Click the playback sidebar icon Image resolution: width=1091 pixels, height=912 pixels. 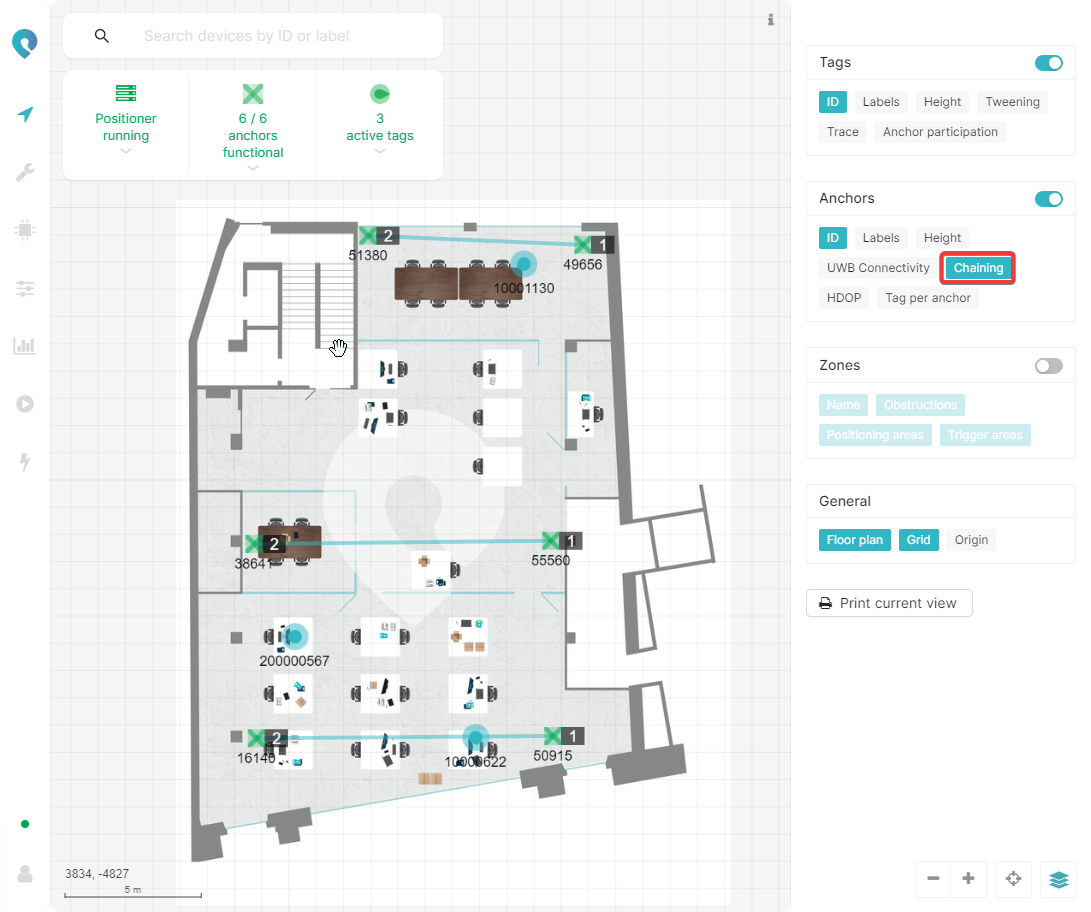pyautogui.click(x=25, y=404)
